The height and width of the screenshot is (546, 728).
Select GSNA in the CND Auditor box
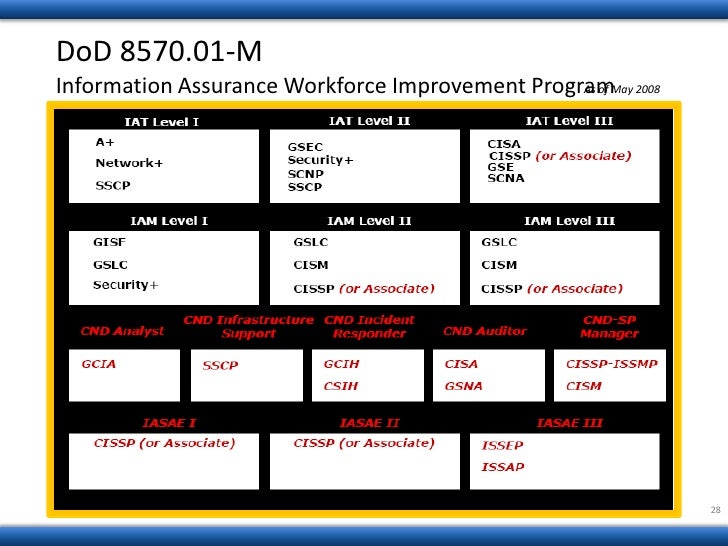click(463, 386)
